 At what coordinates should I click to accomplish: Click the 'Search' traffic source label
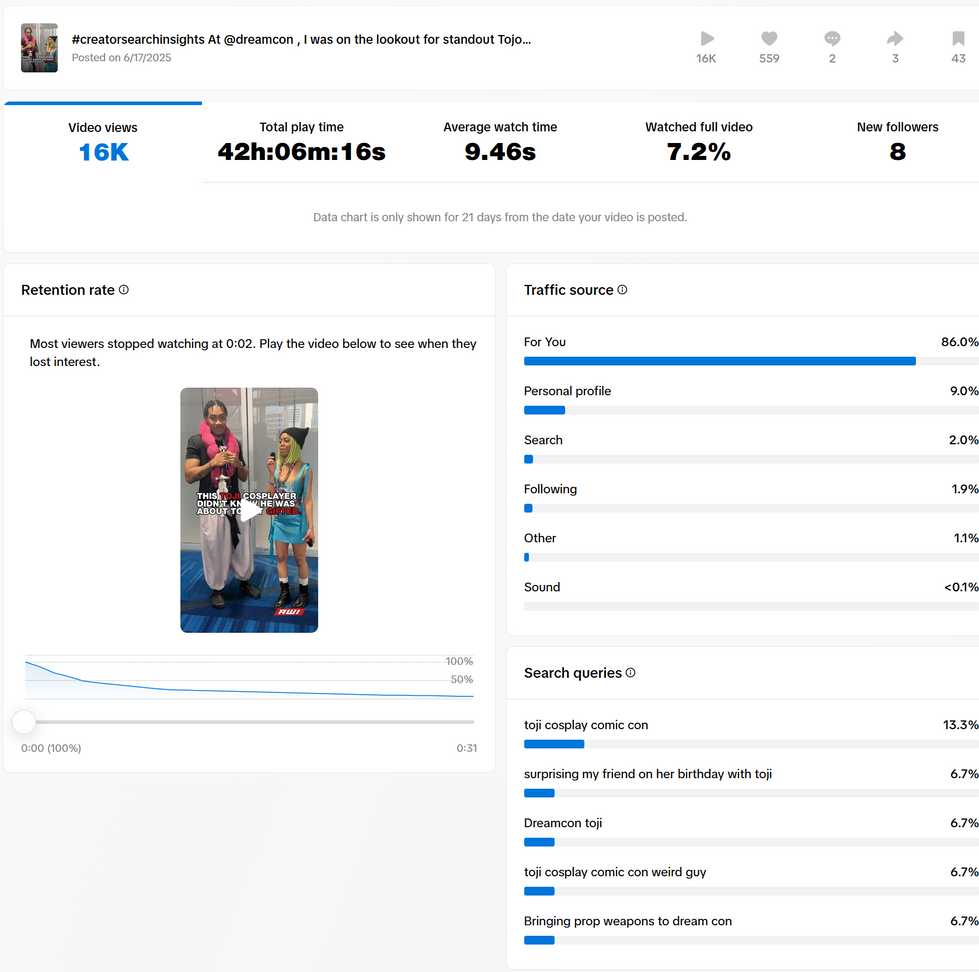click(543, 439)
